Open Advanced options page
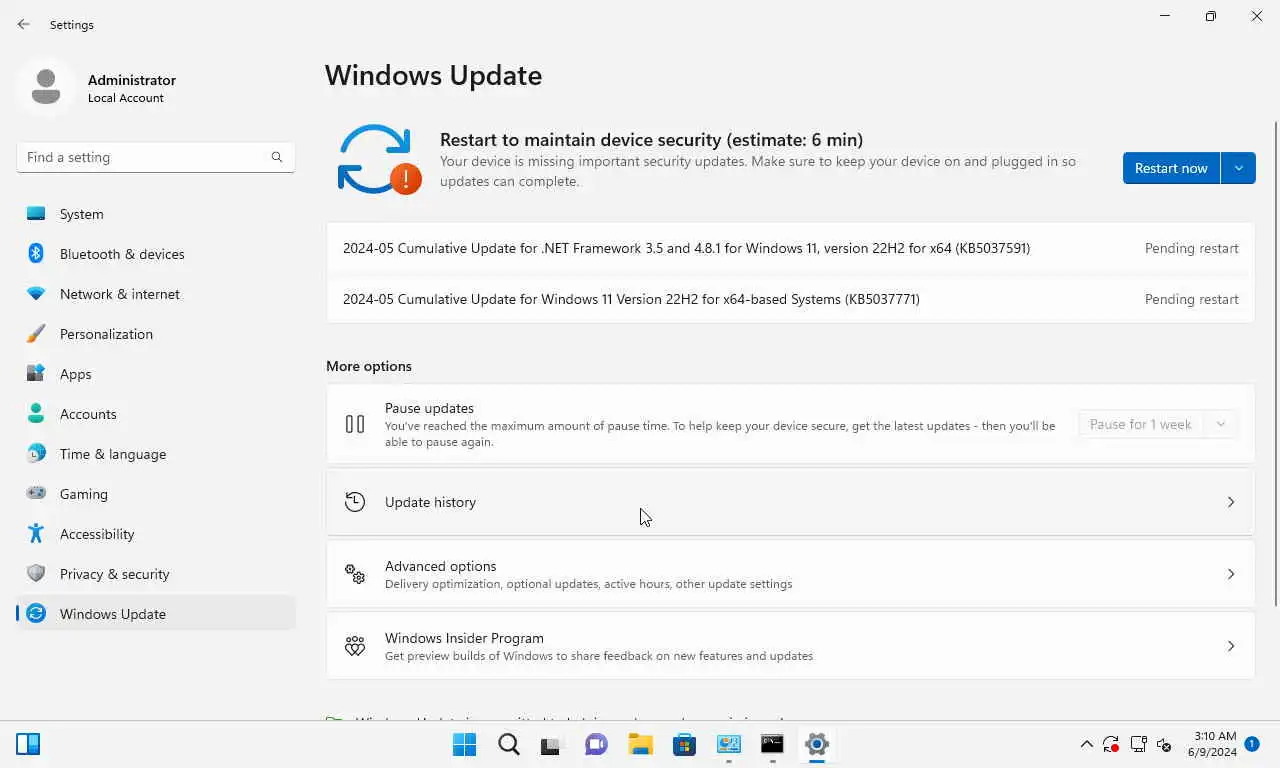The height and width of the screenshot is (768, 1280). (x=790, y=574)
